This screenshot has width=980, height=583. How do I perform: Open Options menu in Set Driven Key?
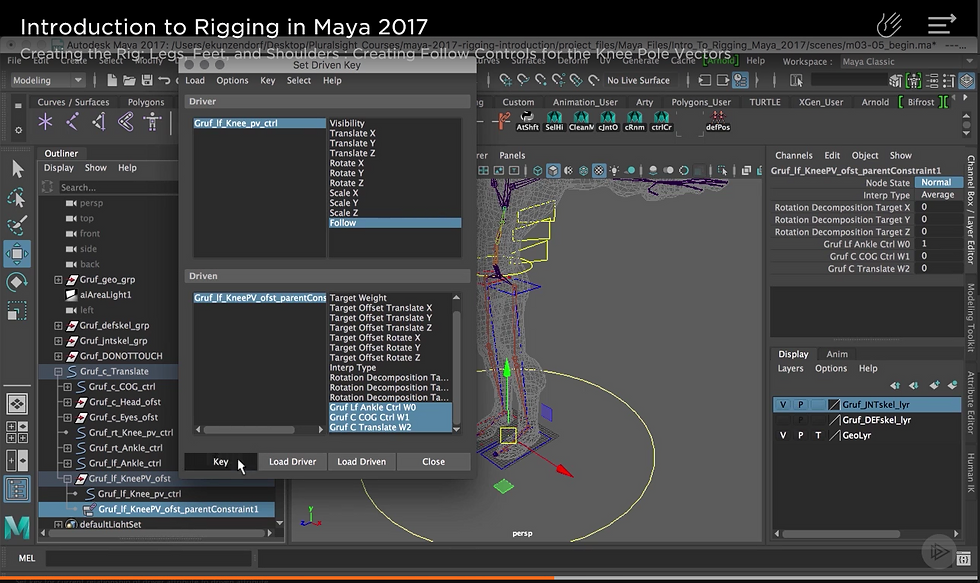(x=232, y=81)
